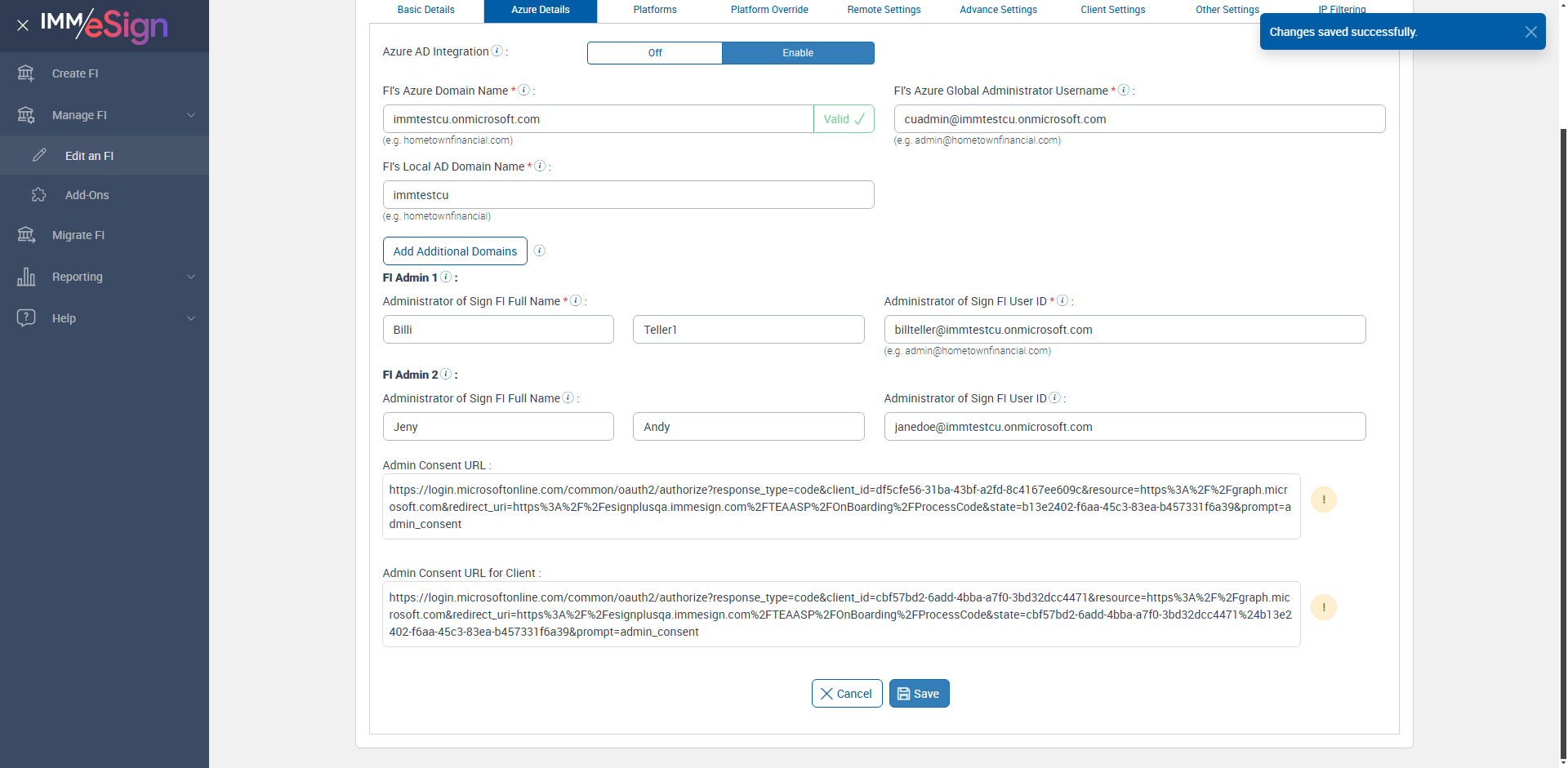1568x768 pixels.
Task: Select Add-Ons in the sidebar
Action: pos(105,195)
